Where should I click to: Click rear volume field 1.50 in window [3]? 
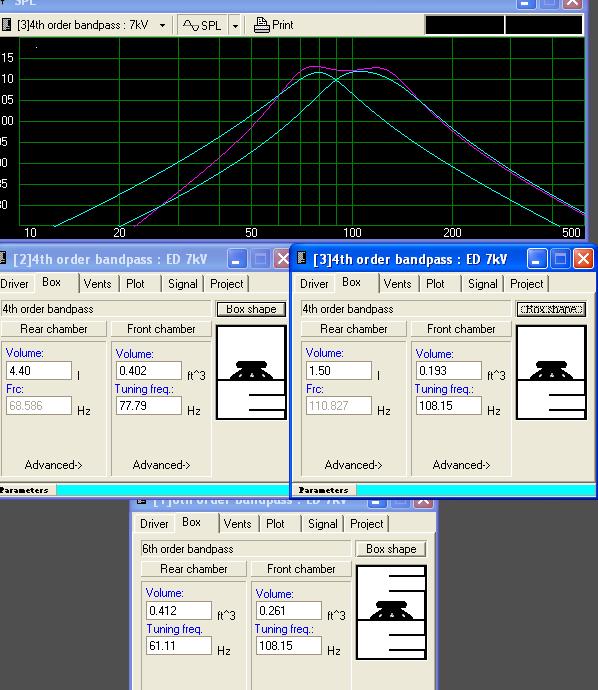(x=339, y=371)
